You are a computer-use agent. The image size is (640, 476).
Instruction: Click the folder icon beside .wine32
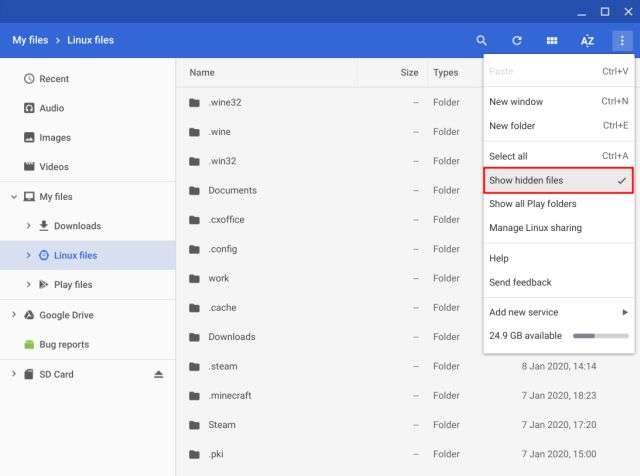(194, 102)
